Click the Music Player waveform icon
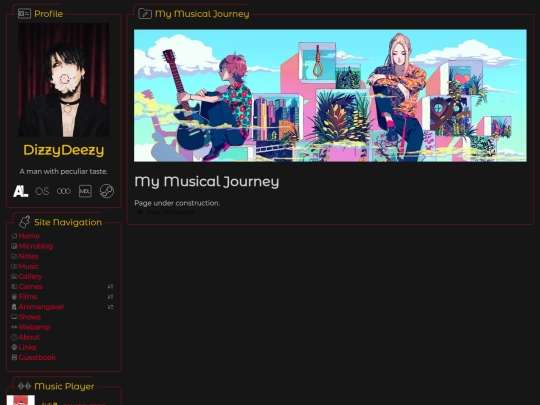 click(24, 386)
